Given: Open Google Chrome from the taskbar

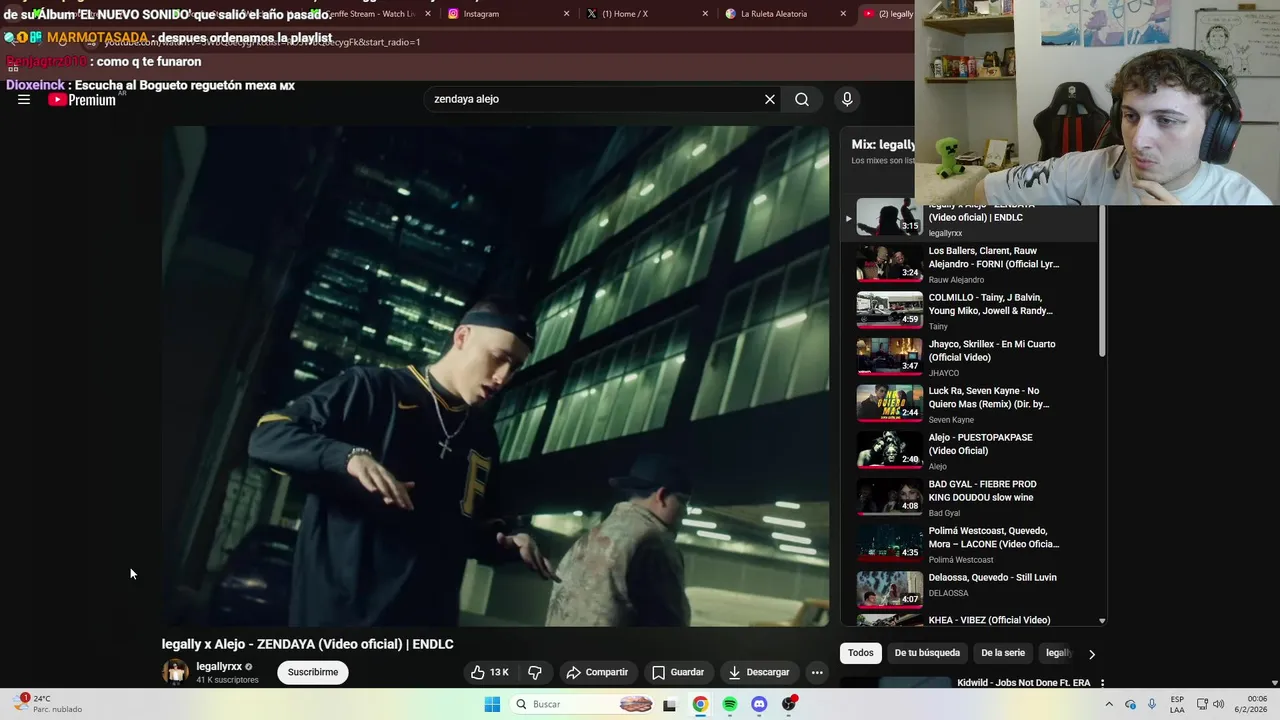Looking at the screenshot, I should 700,704.
